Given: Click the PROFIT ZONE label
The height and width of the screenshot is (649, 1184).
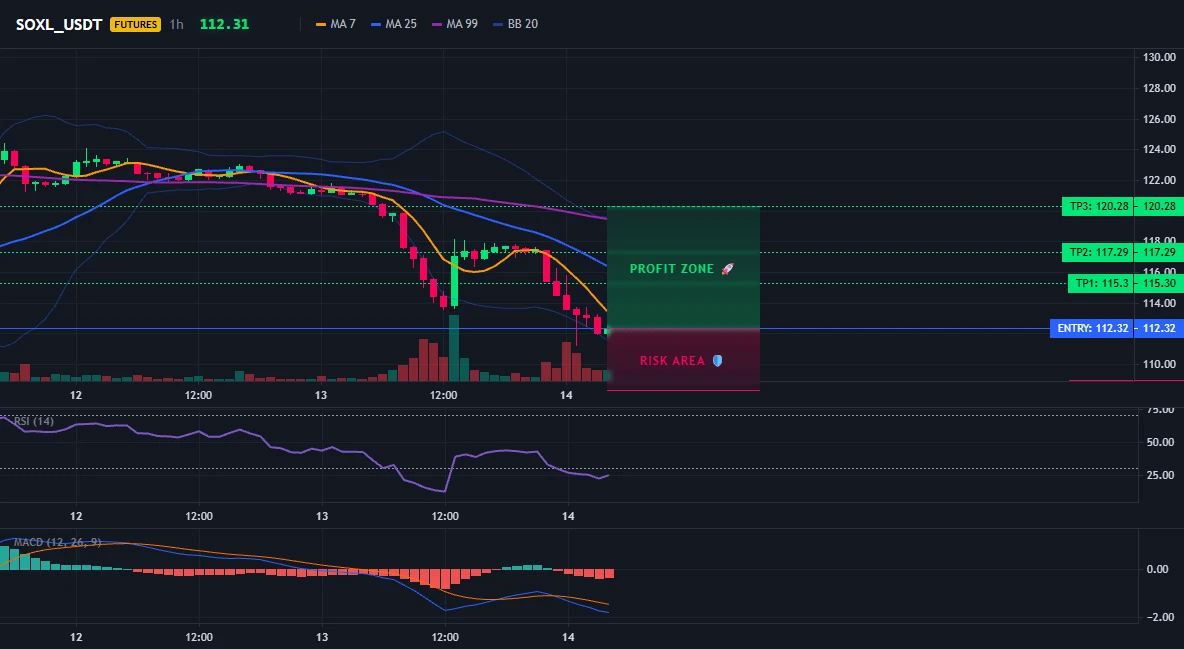Looking at the screenshot, I should coord(671,269).
